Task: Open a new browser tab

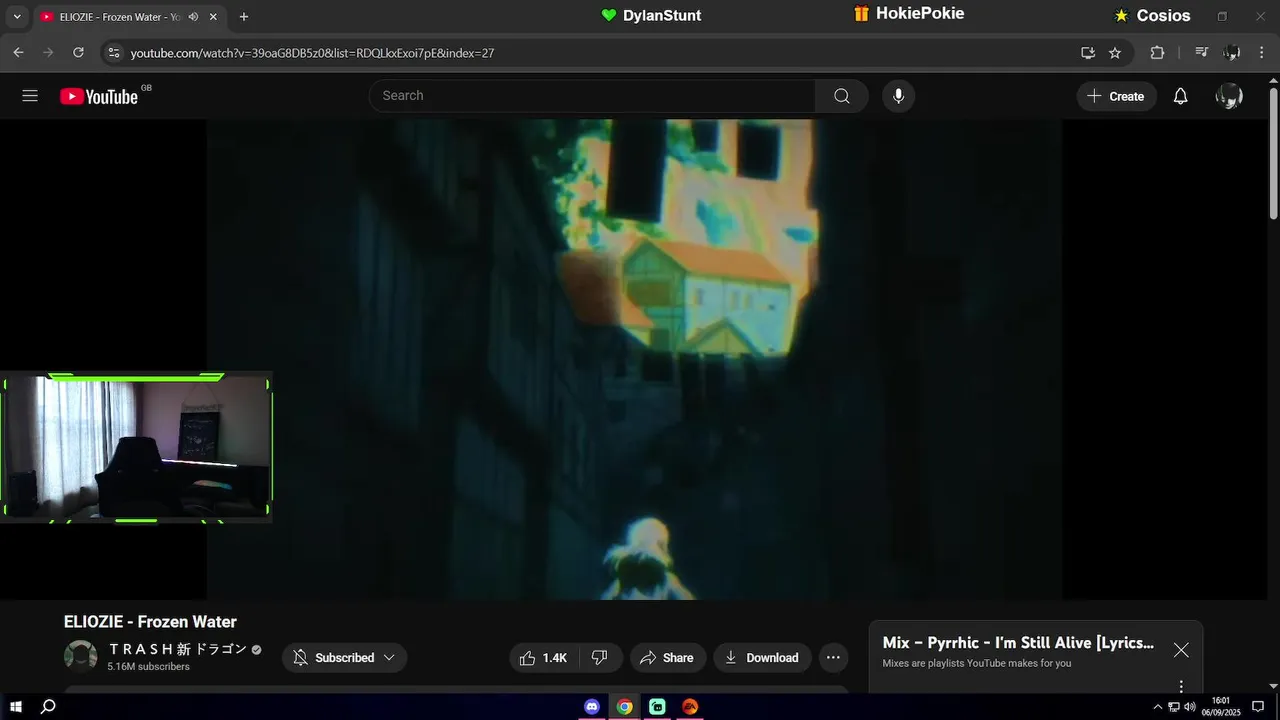Action: (x=244, y=17)
